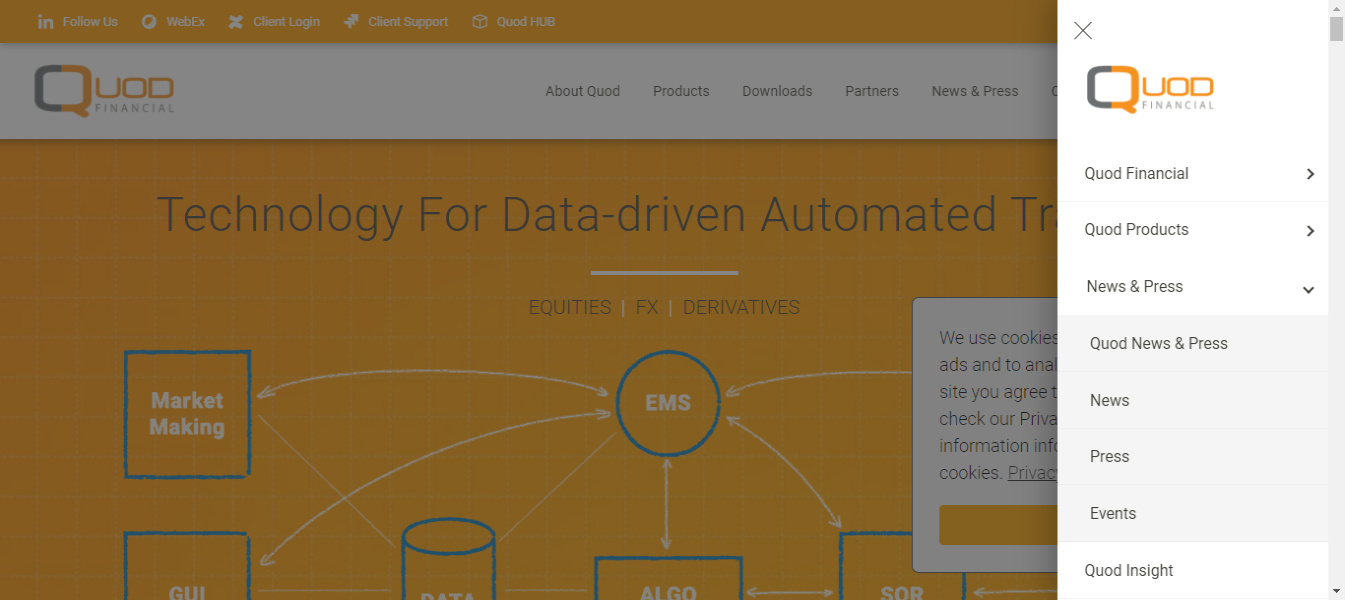Click the Quod HUB cube icon
The height and width of the screenshot is (600, 1345).
(480, 21)
